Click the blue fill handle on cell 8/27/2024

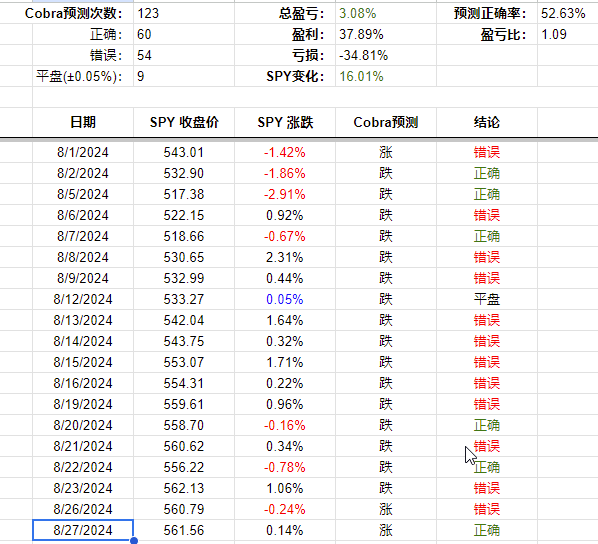[x=133, y=541]
